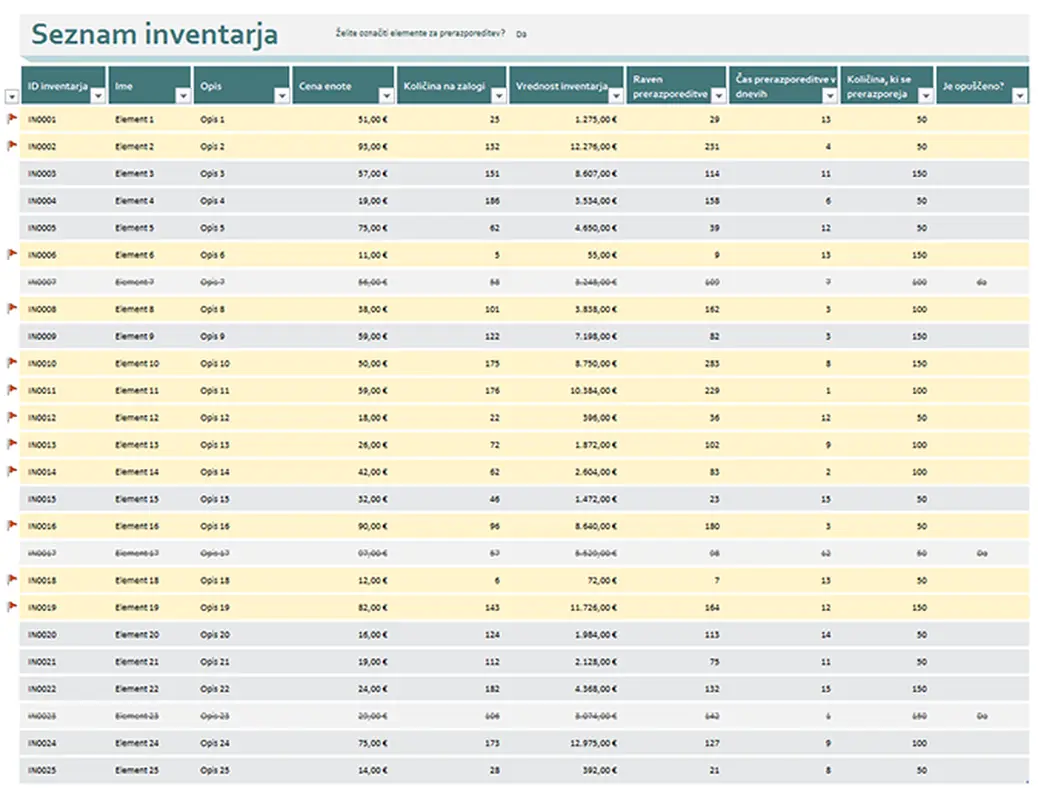Click the discontinued Da cell in row IN0023
Screen dimensions: 1038x800
[982, 716]
